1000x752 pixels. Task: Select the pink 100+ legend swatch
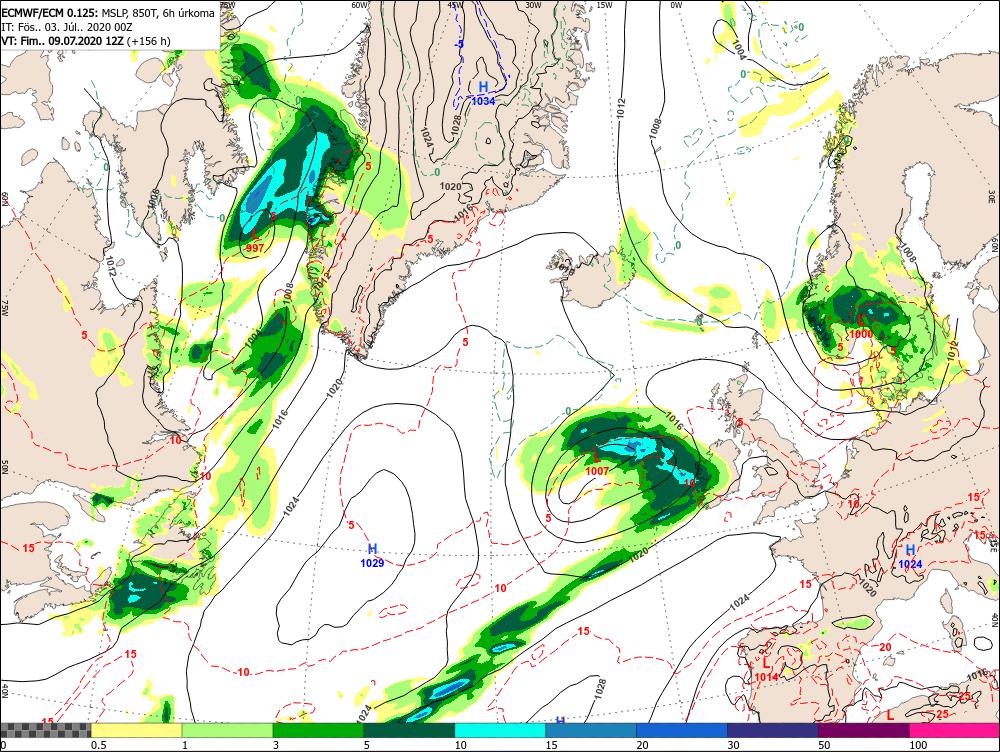point(954,730)
